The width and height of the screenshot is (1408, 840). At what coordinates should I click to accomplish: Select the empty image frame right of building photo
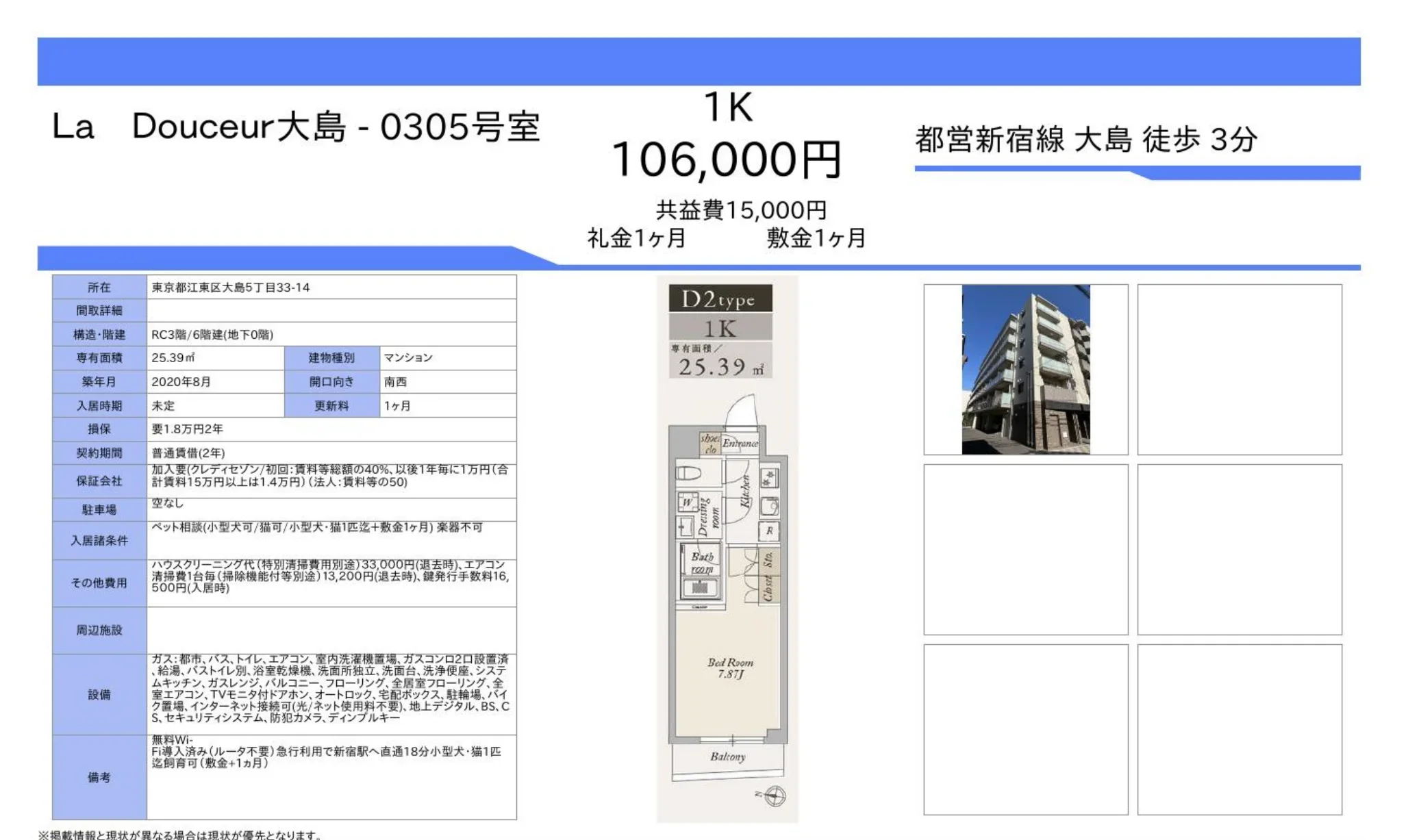click(1239, 370)
